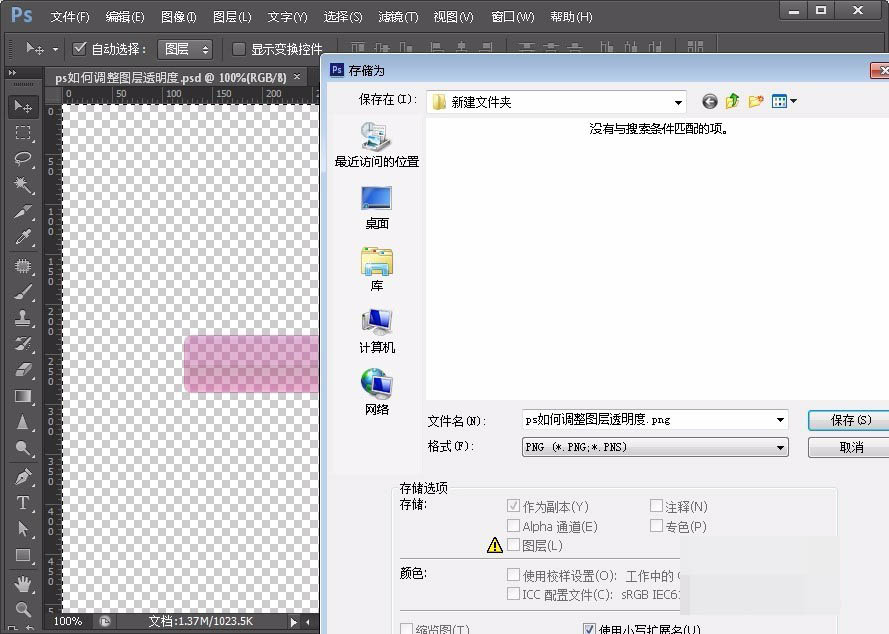Uncheck 使用小写扩展名(U) option
The image size is (889, 634).
590,629
